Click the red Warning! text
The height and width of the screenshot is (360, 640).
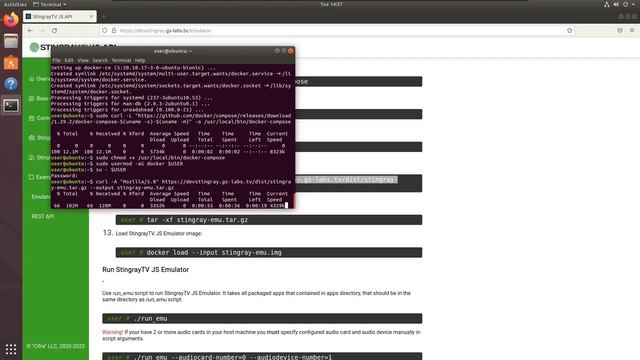(x=112, y=332)
